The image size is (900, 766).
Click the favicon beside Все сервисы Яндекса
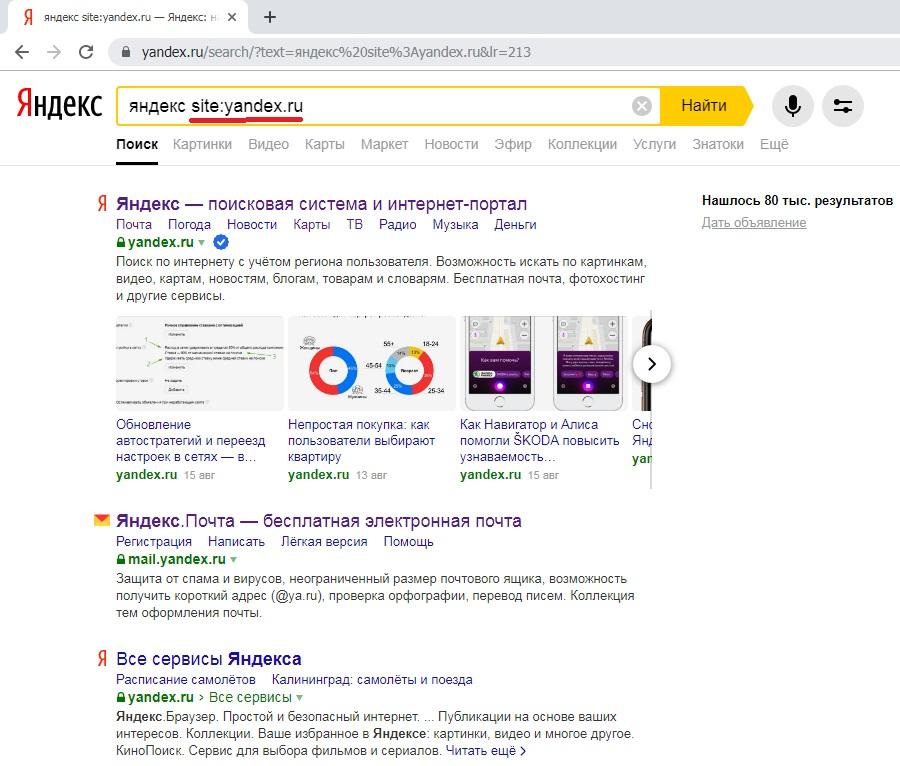tap(102, 658)
